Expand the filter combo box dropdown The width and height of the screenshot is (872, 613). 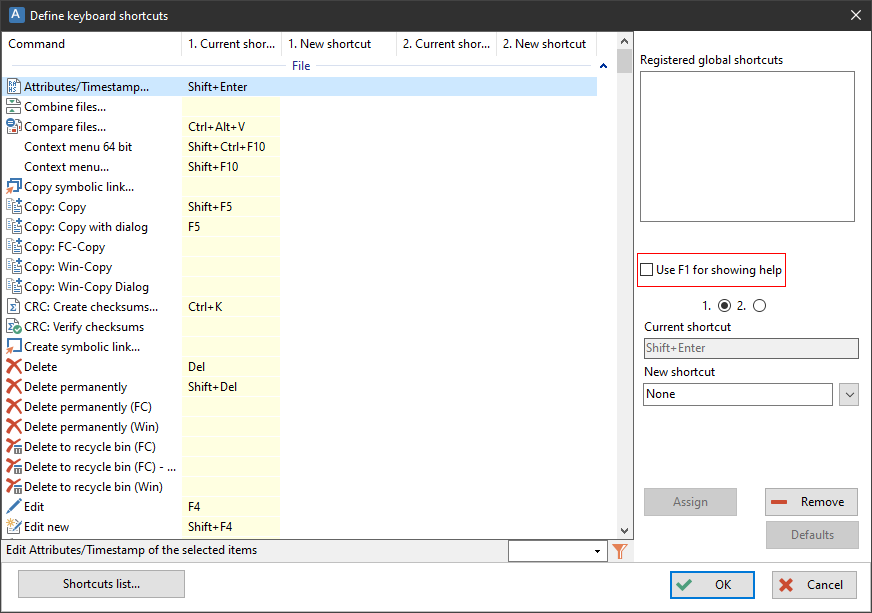598,551
